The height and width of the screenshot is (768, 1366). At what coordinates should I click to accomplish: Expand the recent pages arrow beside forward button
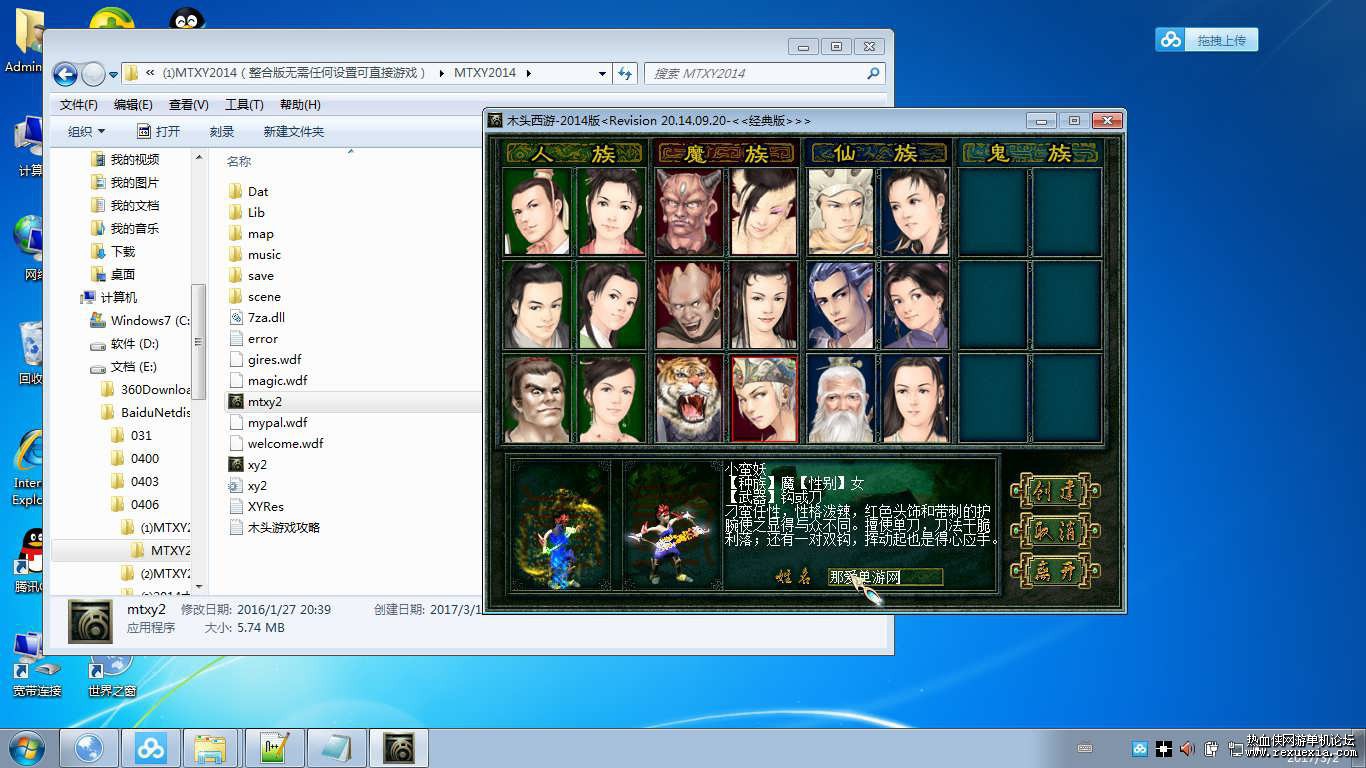pos(113,74)
